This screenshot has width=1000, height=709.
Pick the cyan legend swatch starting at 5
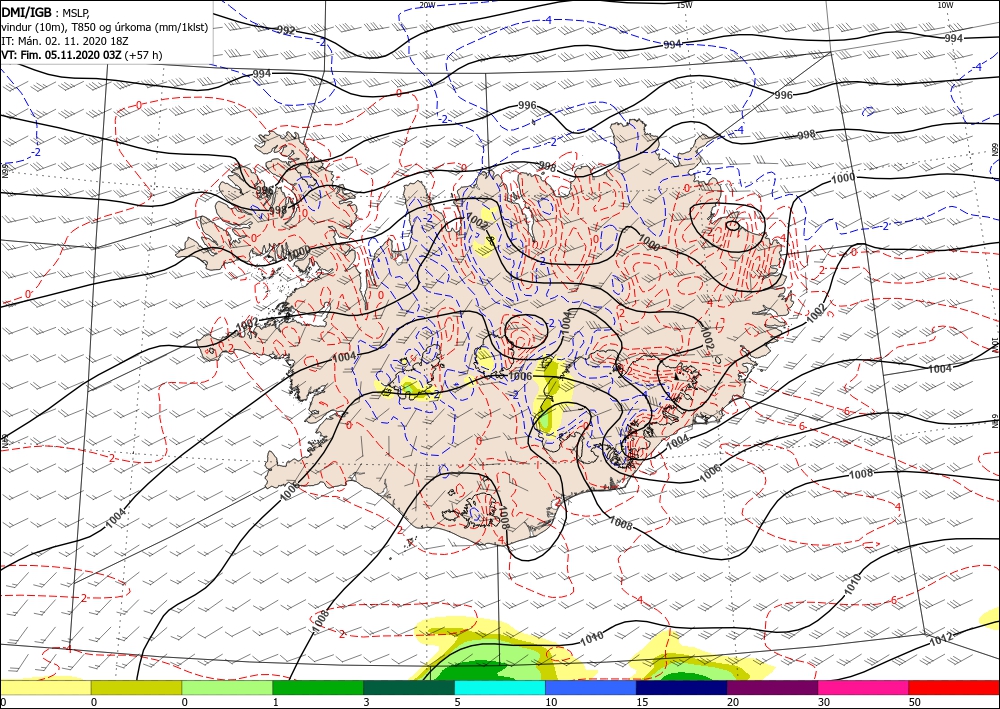click(x=500, y=687)
